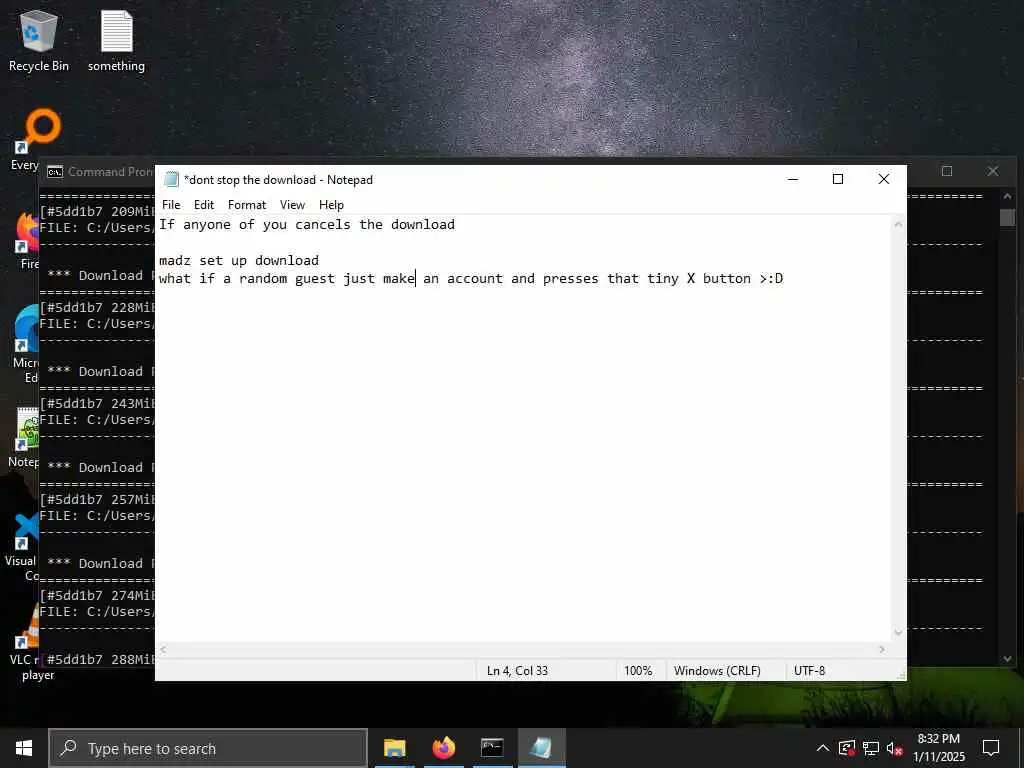Viewport: 1024px width, 768px height.
Task: Open the Windows Start menu
Action: tap(24, 748)
